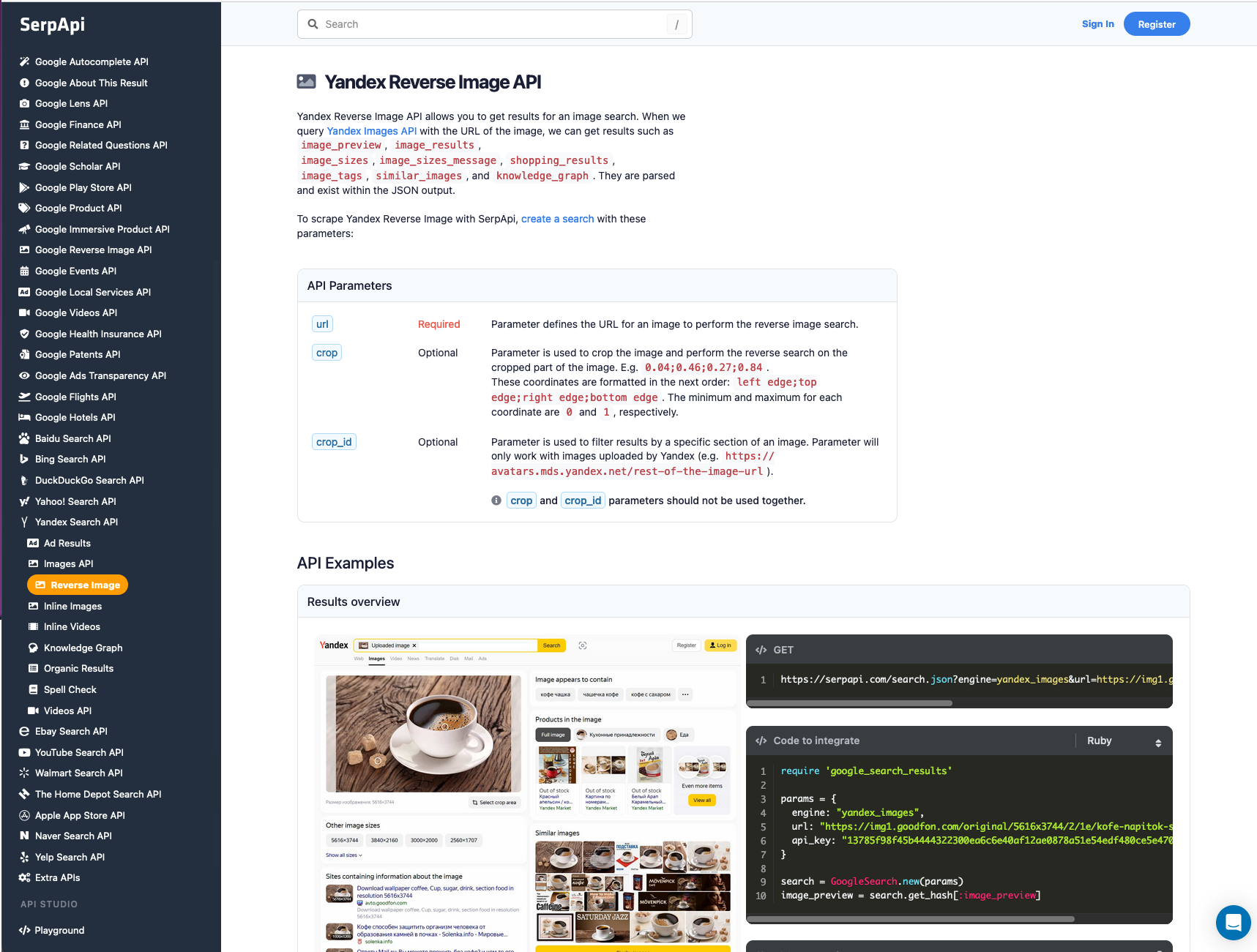Screen dimensions: 1257x952
Task: Open the Playground under API Studio
Action: pyautogui.click(x=58, y=930)
